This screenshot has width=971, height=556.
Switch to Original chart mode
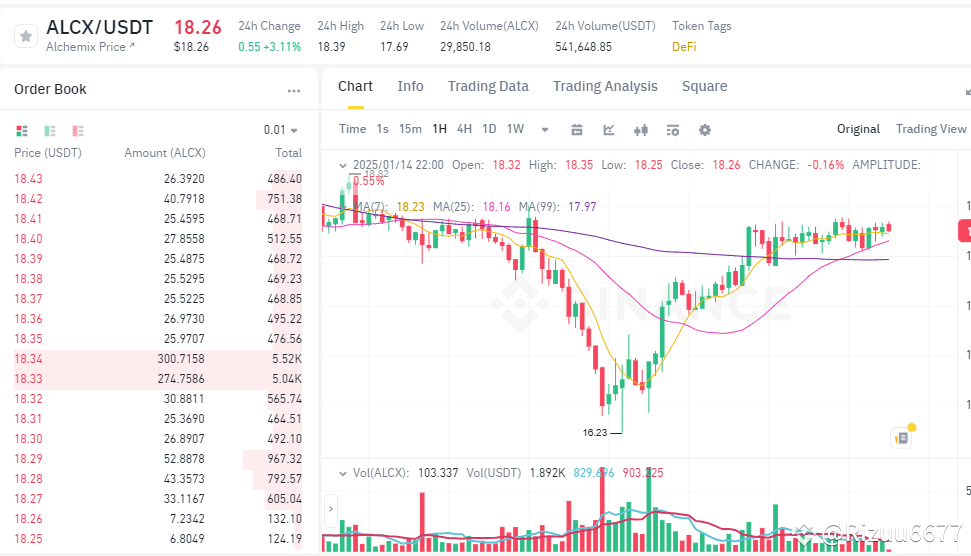[x=858, y=129]
